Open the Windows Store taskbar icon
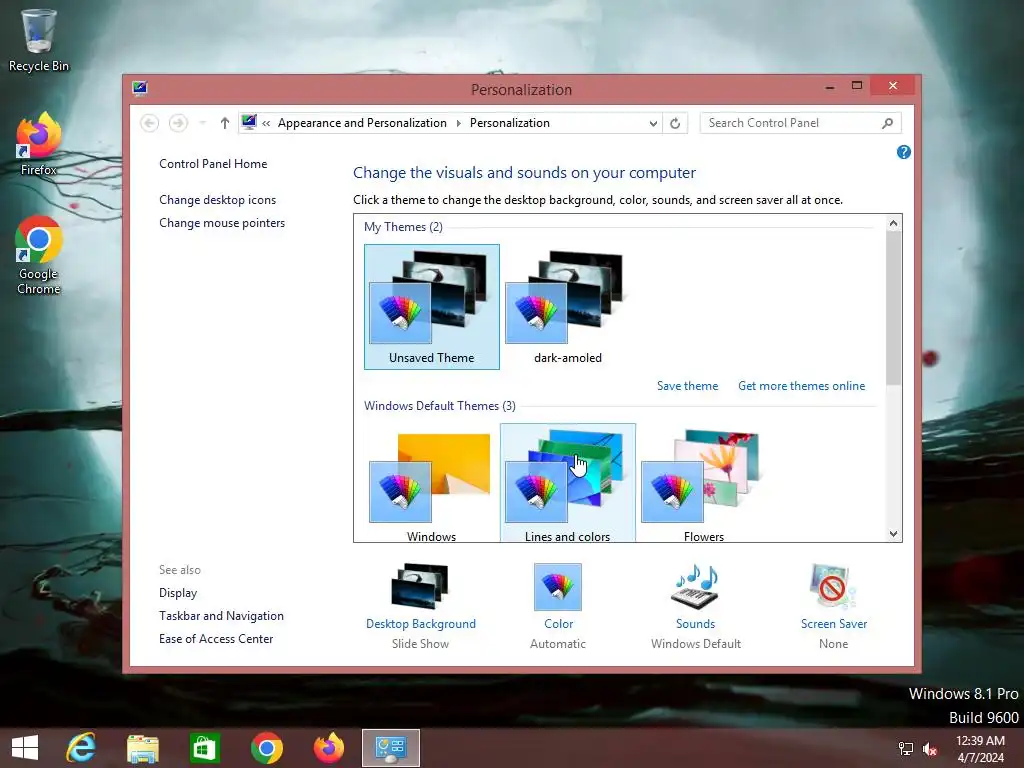 click(204, 748)
